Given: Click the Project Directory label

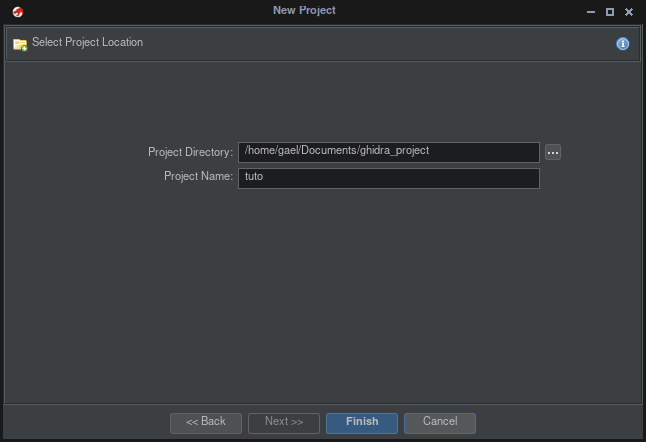Looking at the screenshot, I should [190, 152].
